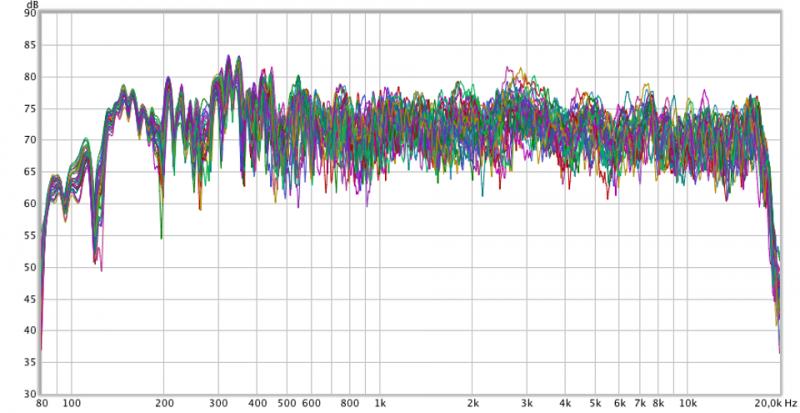Click the 100 Hz frequency label
The height and width of the screenshot is (413, 800).
tap(71, 403)
